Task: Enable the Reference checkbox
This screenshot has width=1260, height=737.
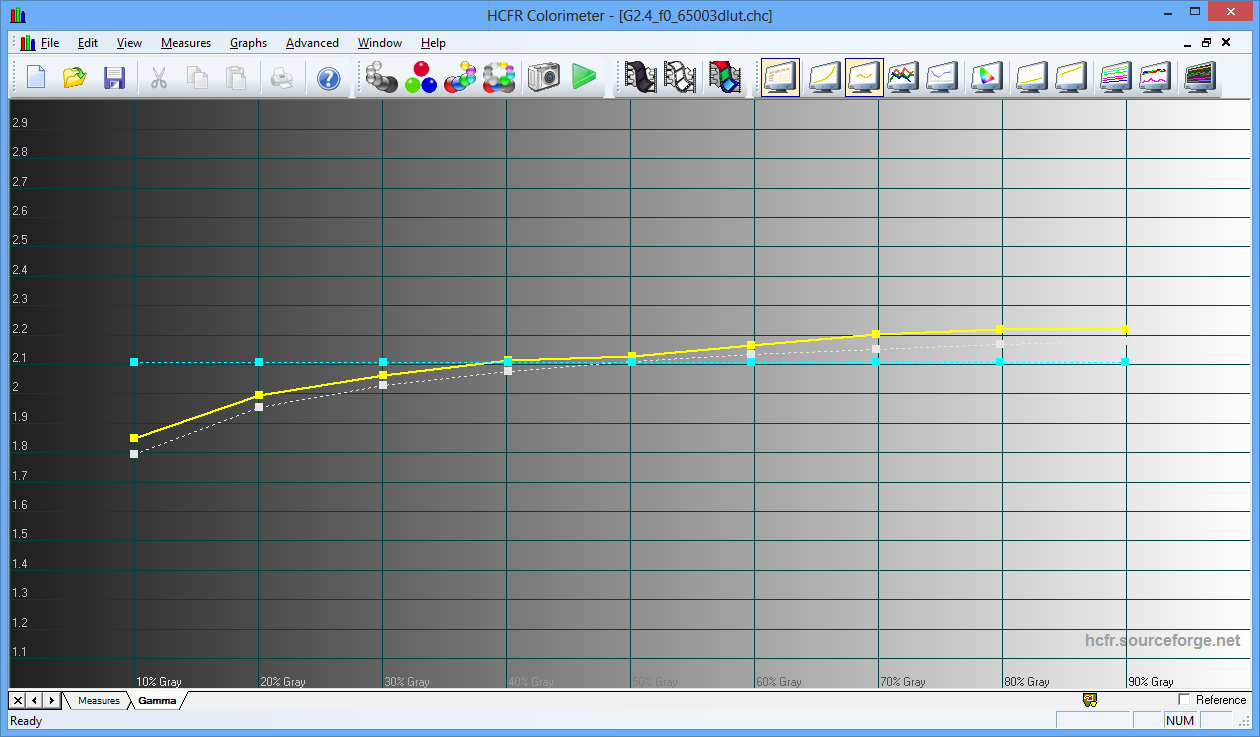Action: (x=1185, y=700)
